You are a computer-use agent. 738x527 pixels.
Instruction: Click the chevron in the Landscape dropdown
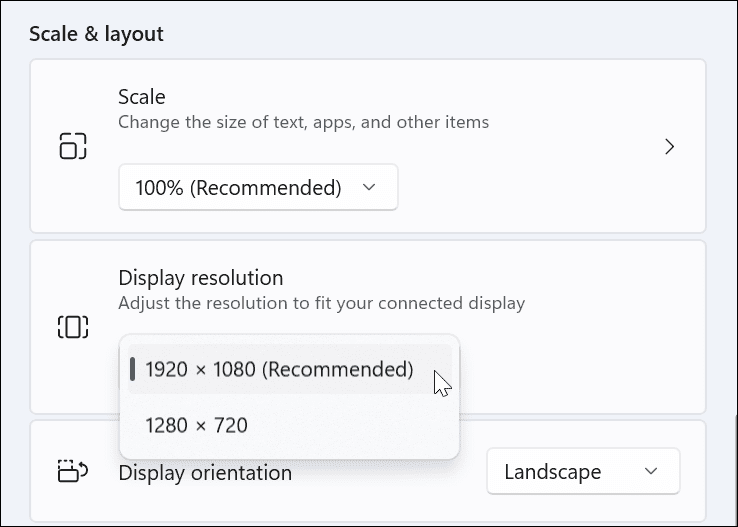651,471
